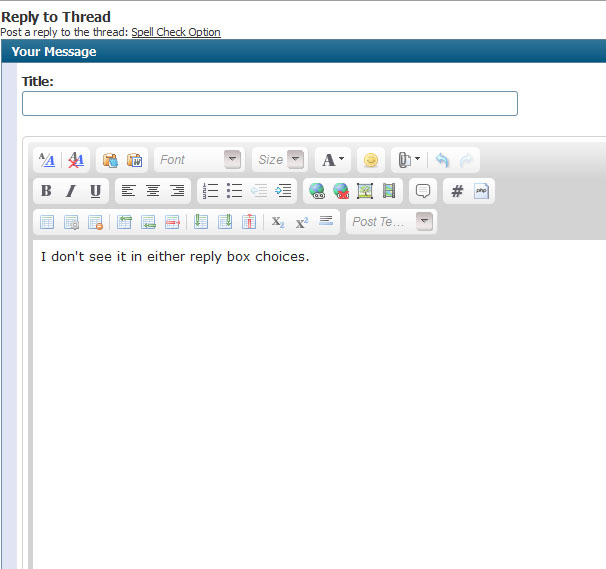606x569 pixels.
Task: Wrap selection in Quote tags
Action: point(422,191)
